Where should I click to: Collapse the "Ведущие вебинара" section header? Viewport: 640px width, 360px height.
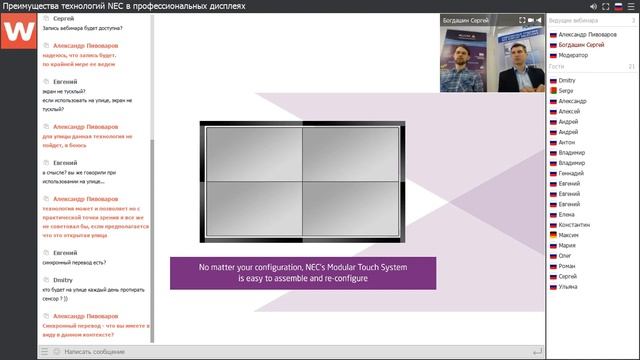point(592,20)
